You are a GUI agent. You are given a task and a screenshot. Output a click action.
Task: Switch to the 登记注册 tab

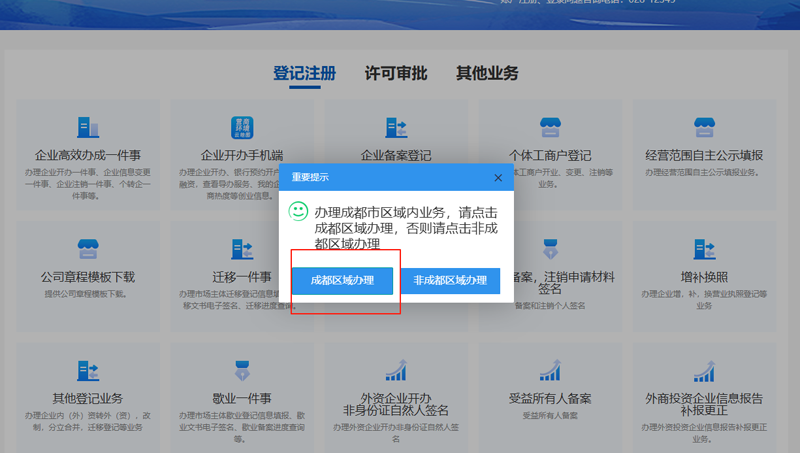[305, 73]
